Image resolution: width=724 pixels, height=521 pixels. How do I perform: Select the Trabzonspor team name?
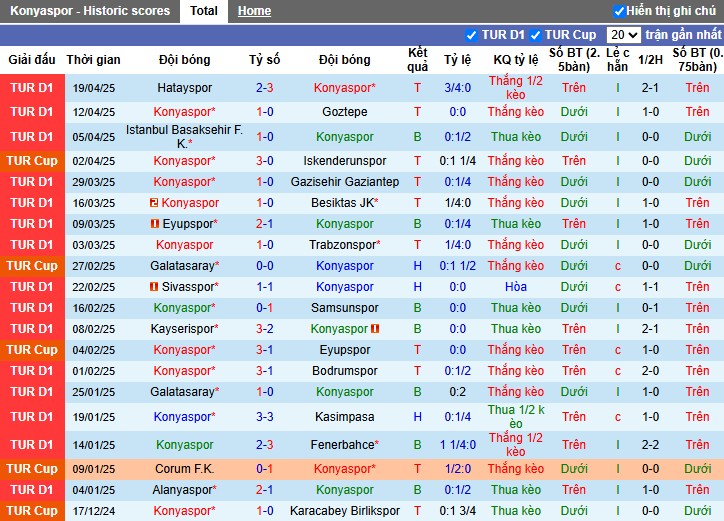click(342, 245)
